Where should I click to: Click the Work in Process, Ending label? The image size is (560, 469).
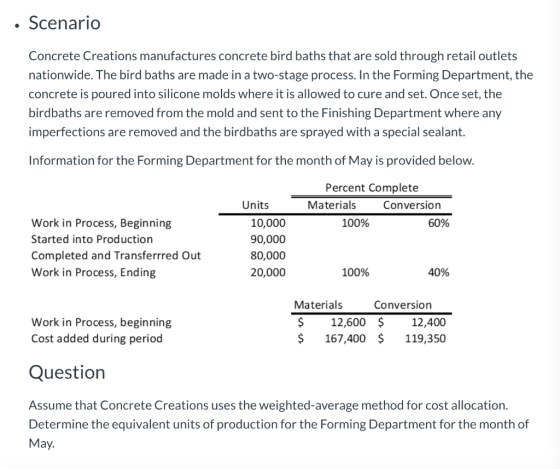click(x=94, y=272)
